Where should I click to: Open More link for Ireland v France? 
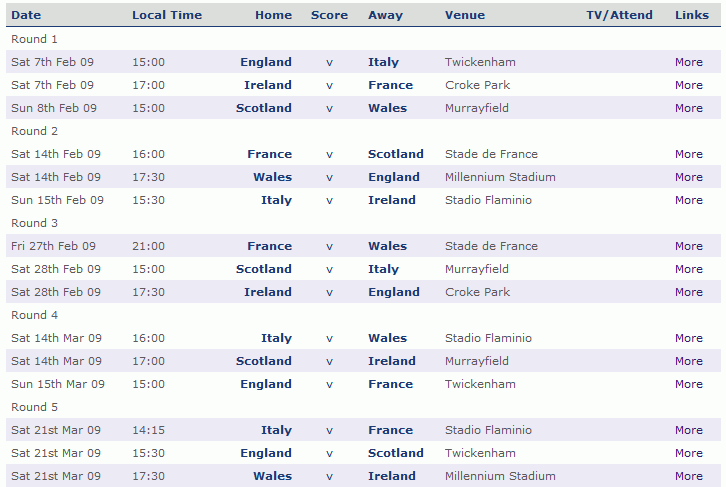(x=688, y=85)
